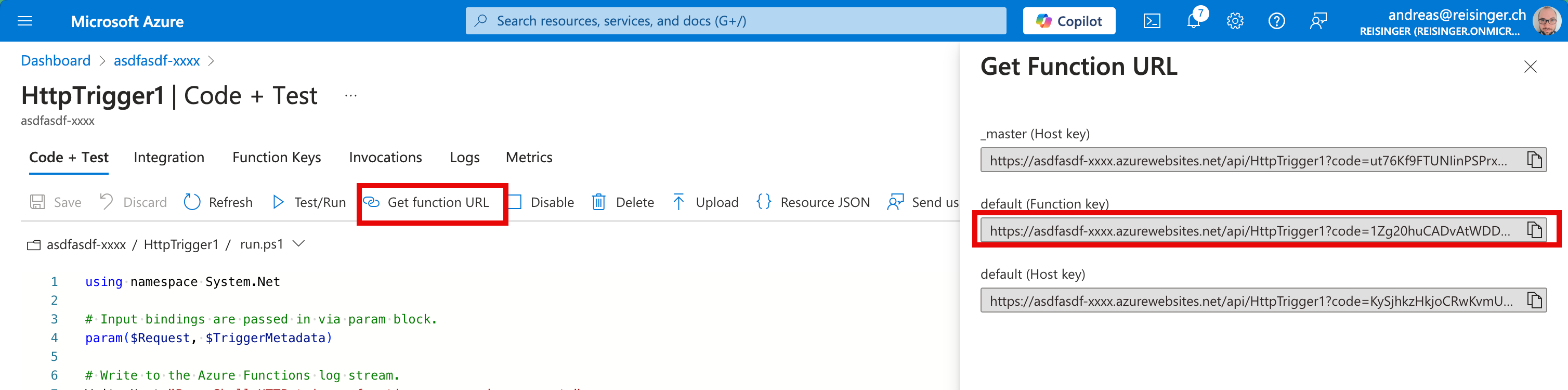Open Copilot
Viewport: 1568px width, 390px height.
point(1068,21)
